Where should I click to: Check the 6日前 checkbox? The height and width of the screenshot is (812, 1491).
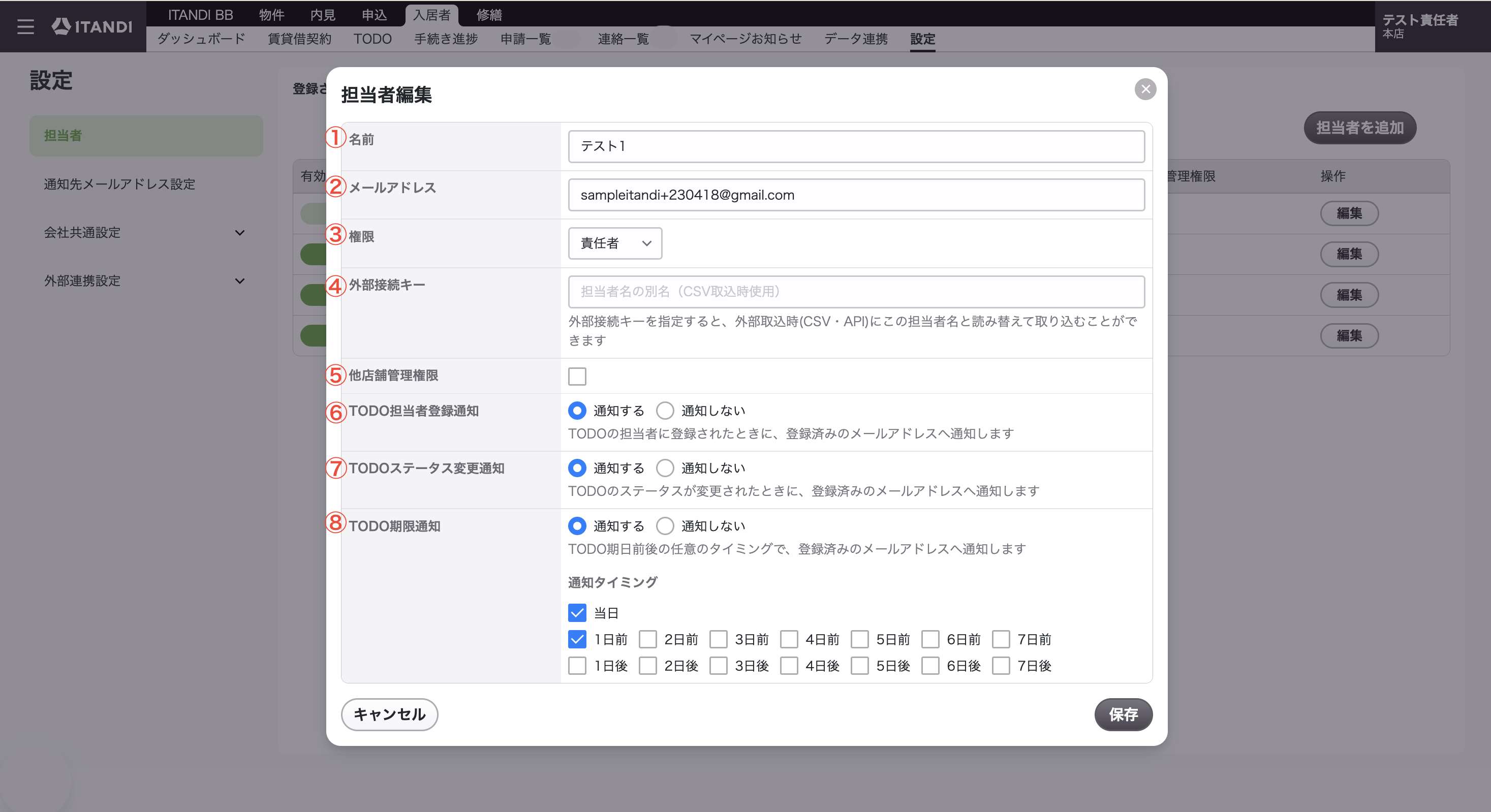(x=930, y=640)
